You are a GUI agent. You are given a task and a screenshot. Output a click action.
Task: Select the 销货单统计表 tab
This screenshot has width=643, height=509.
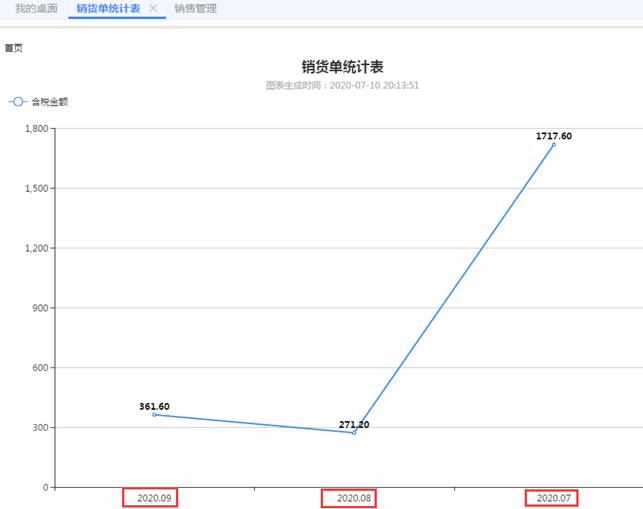[108, 9]
